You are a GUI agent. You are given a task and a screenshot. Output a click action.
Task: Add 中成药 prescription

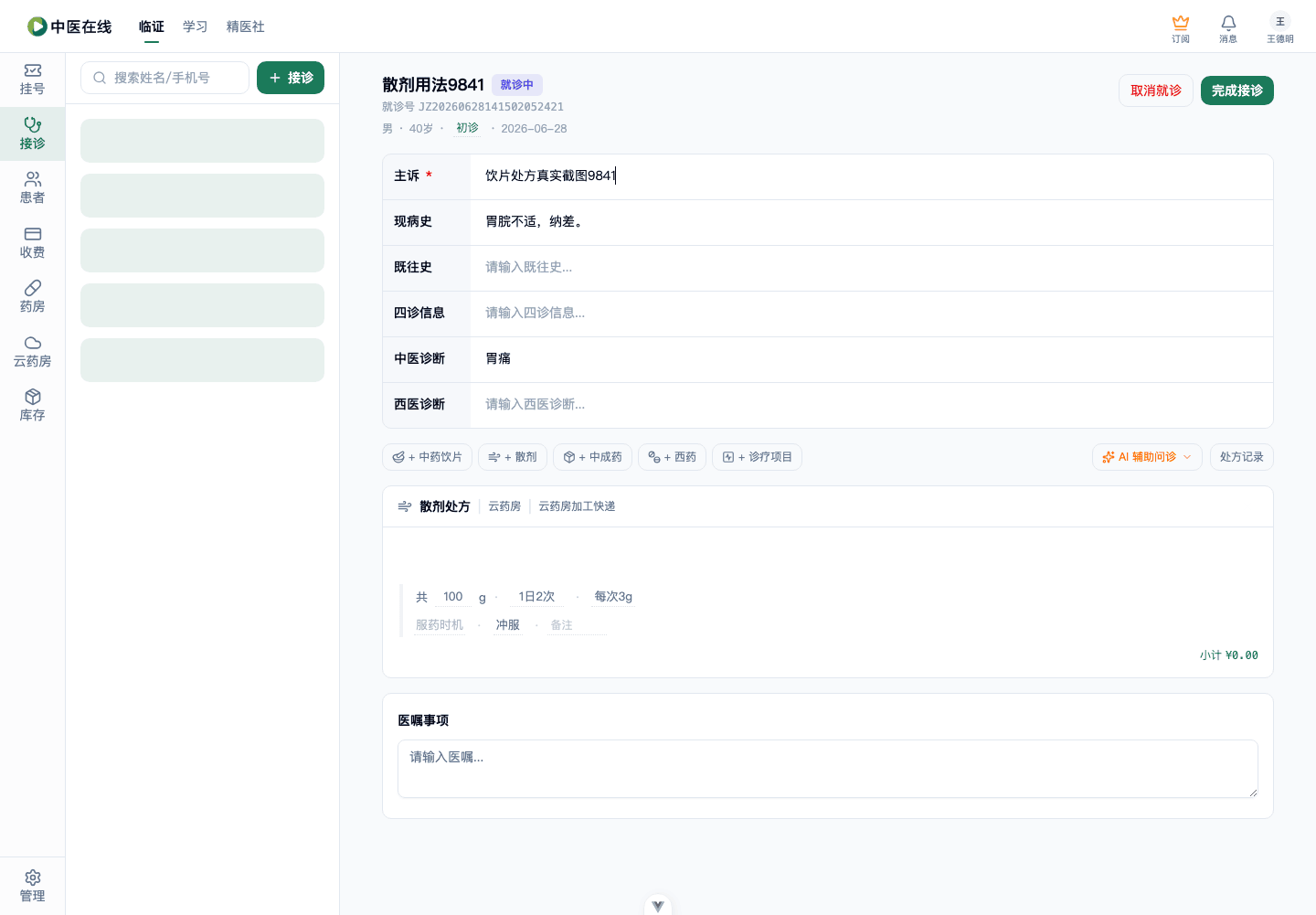pyautogui.click(x=592, y=457)
